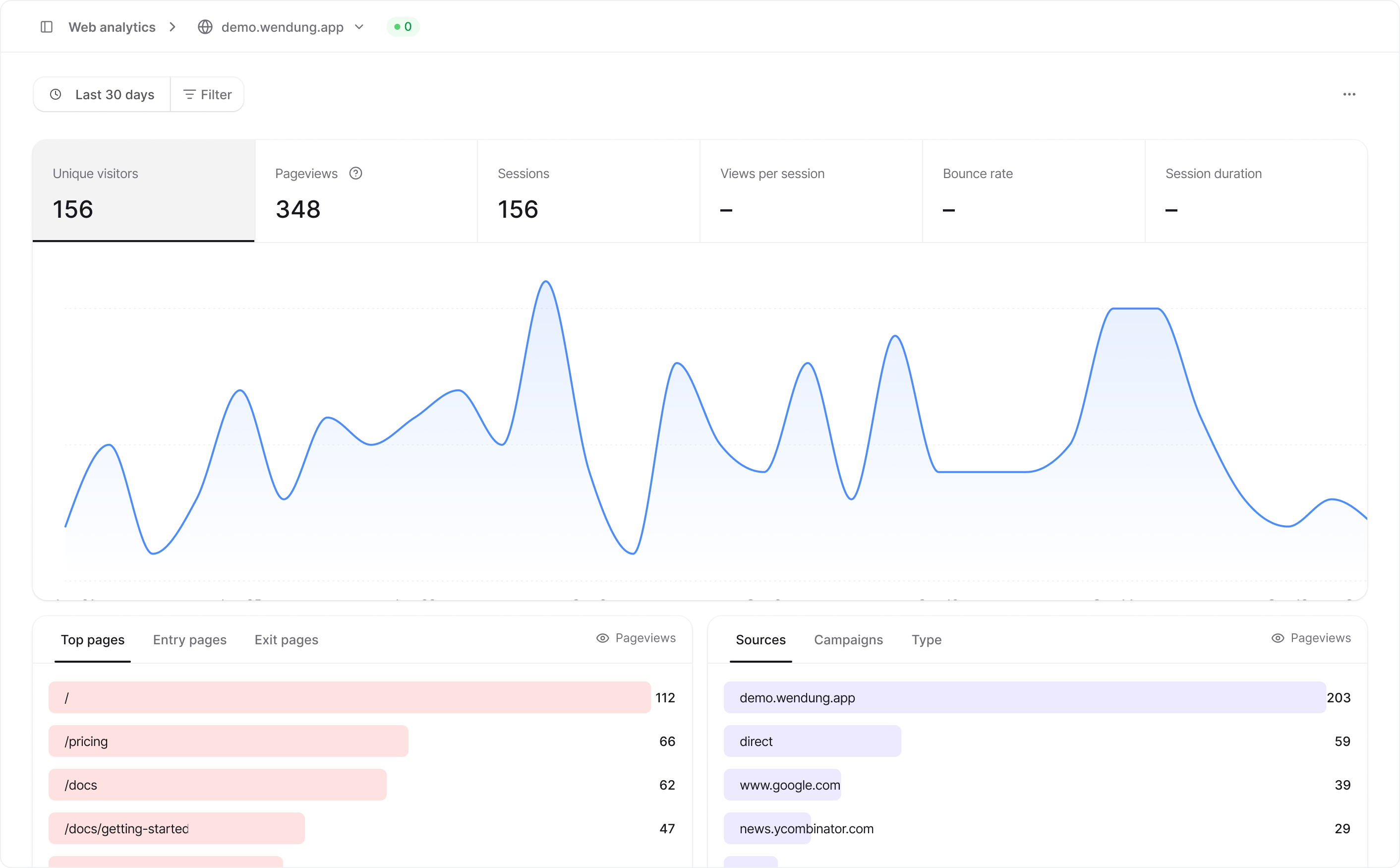Viewport: 1400px width, 868px height.
Task: Switch to the Exit pages tab
Action: coord(287,639)
